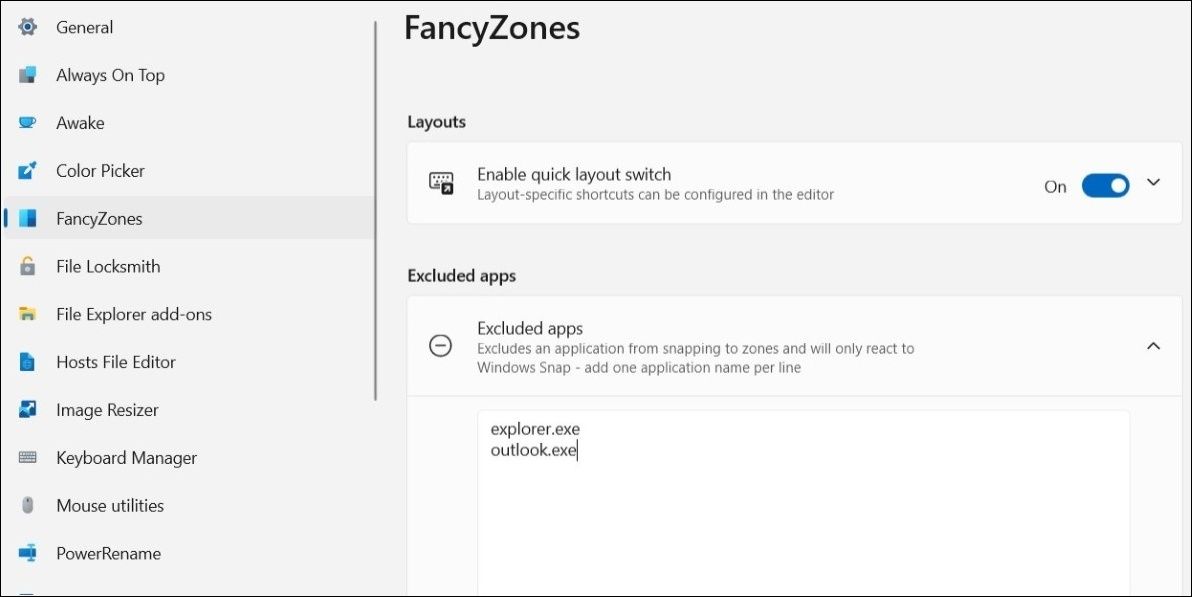Open File Explorer add-ons settings
The height and width of the screenshot is (597, 1192).
point(134,314)
